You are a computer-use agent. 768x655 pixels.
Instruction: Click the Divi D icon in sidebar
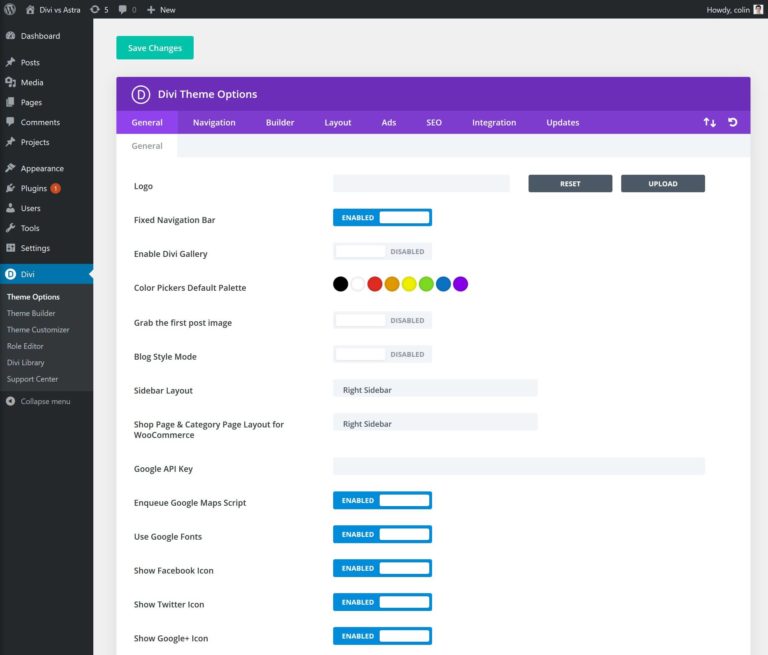(x=10, y=274)
